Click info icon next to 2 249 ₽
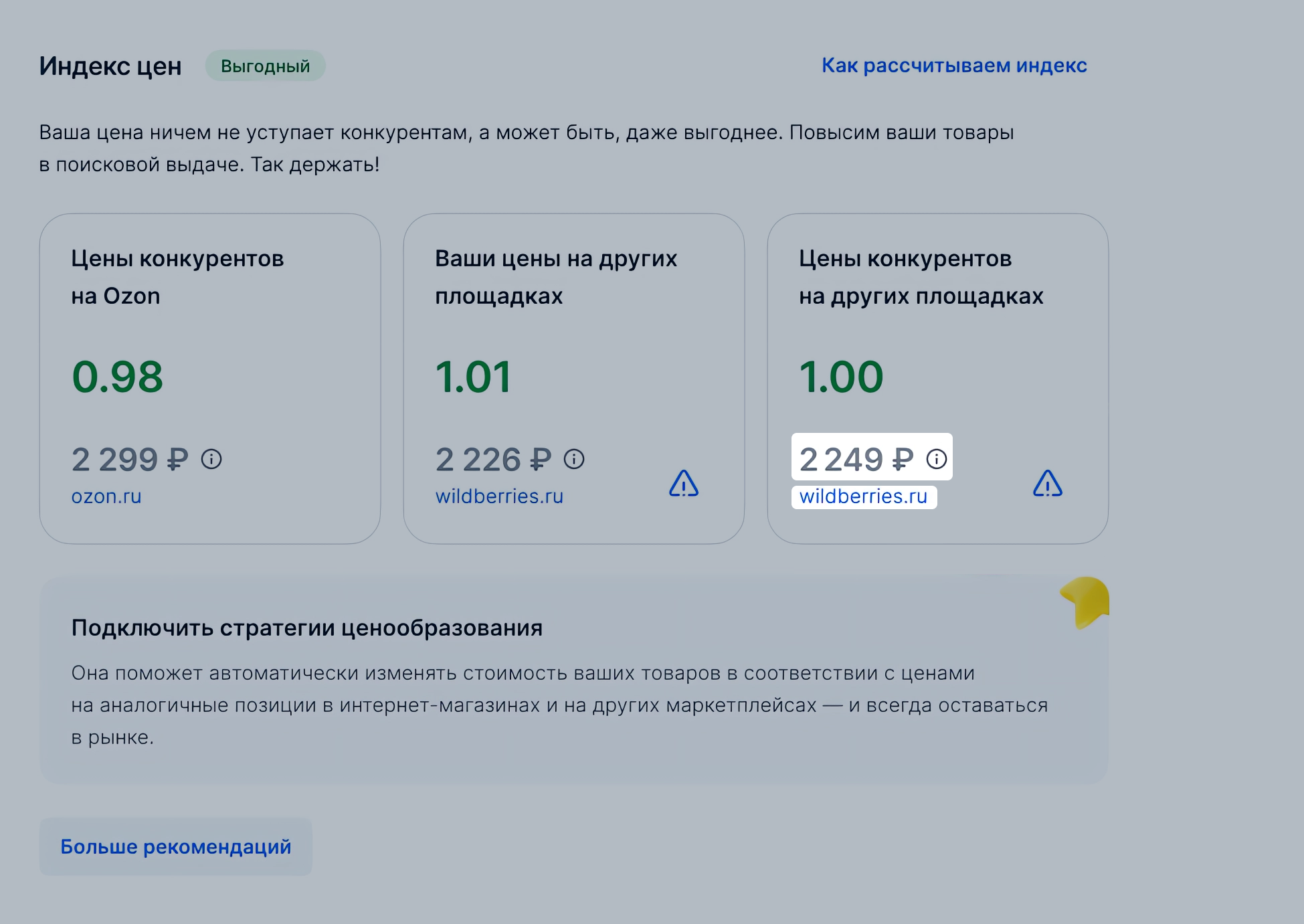The image size is (1304, 924). (936, 460)
